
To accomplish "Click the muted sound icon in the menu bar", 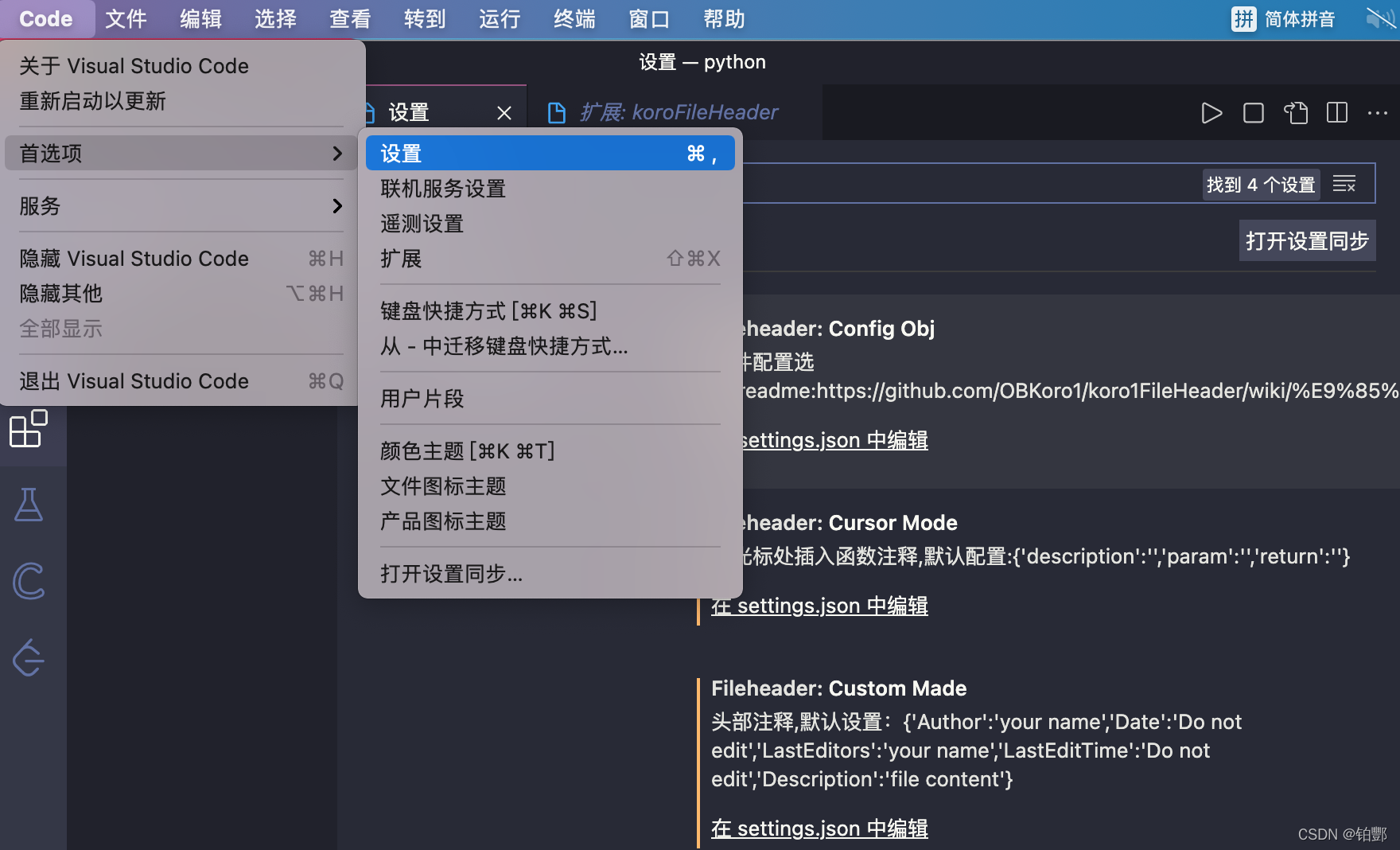I will point(1380,18).
